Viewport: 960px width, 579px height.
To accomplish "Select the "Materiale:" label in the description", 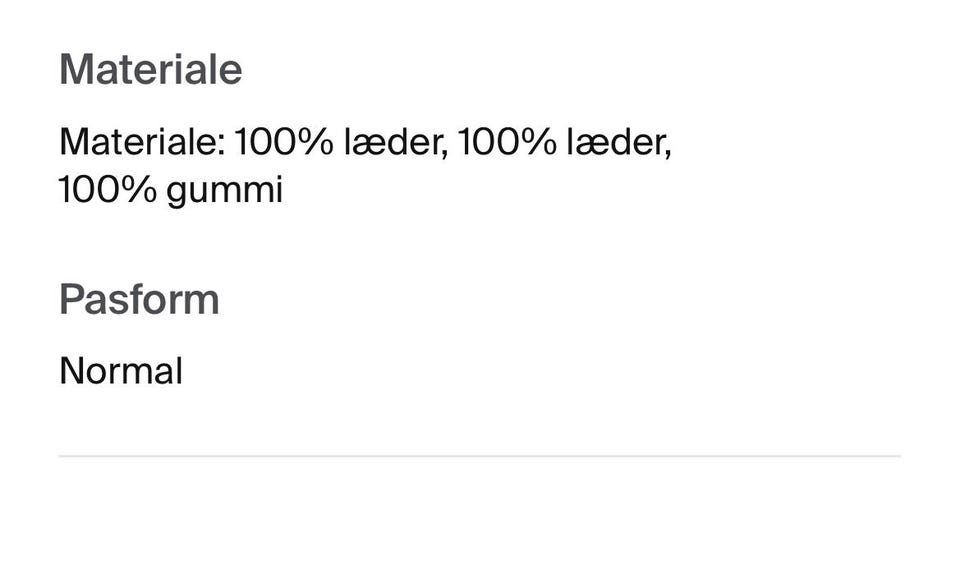I will coord(142,142).
